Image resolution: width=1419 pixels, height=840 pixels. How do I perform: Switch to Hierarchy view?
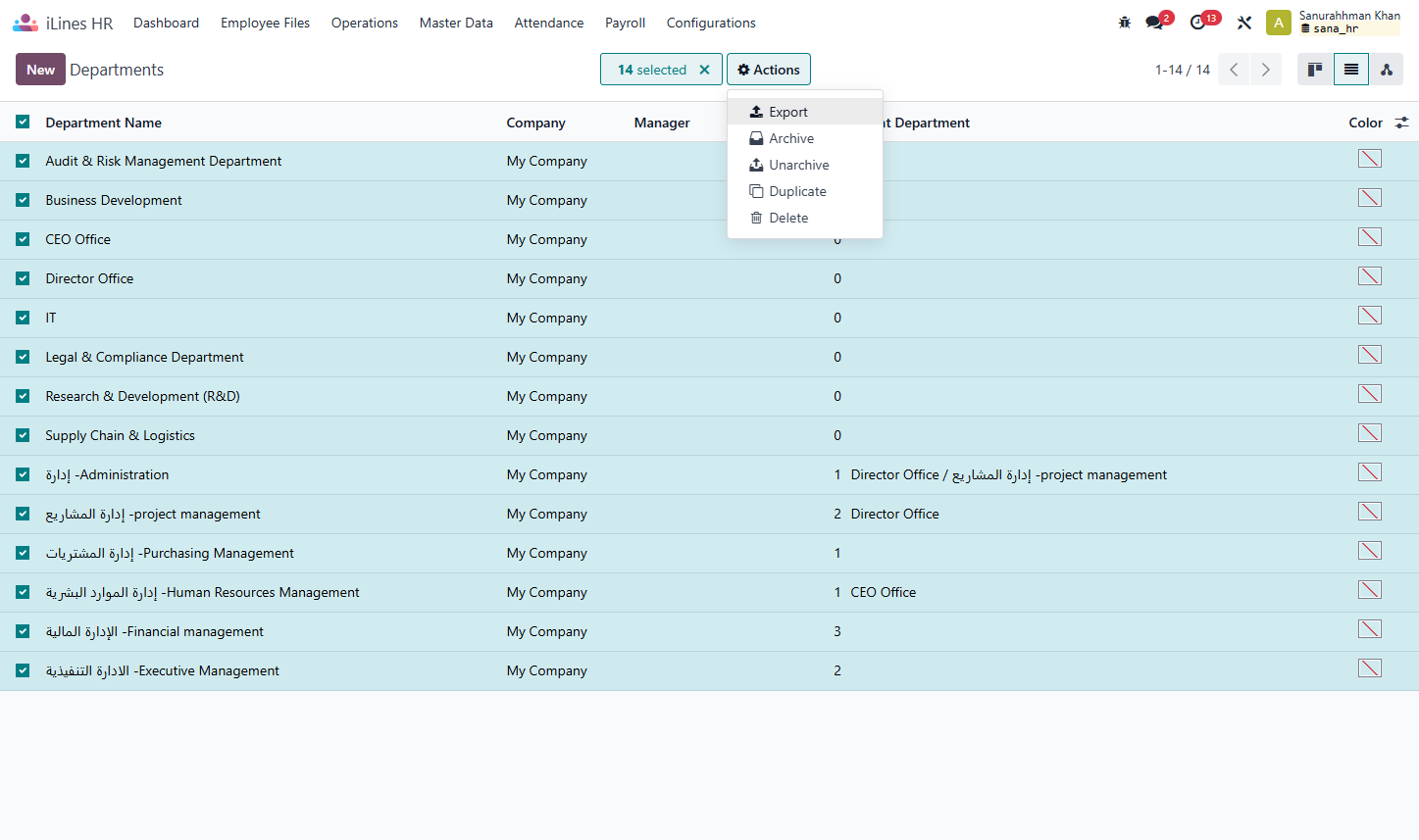(1387, 70)
